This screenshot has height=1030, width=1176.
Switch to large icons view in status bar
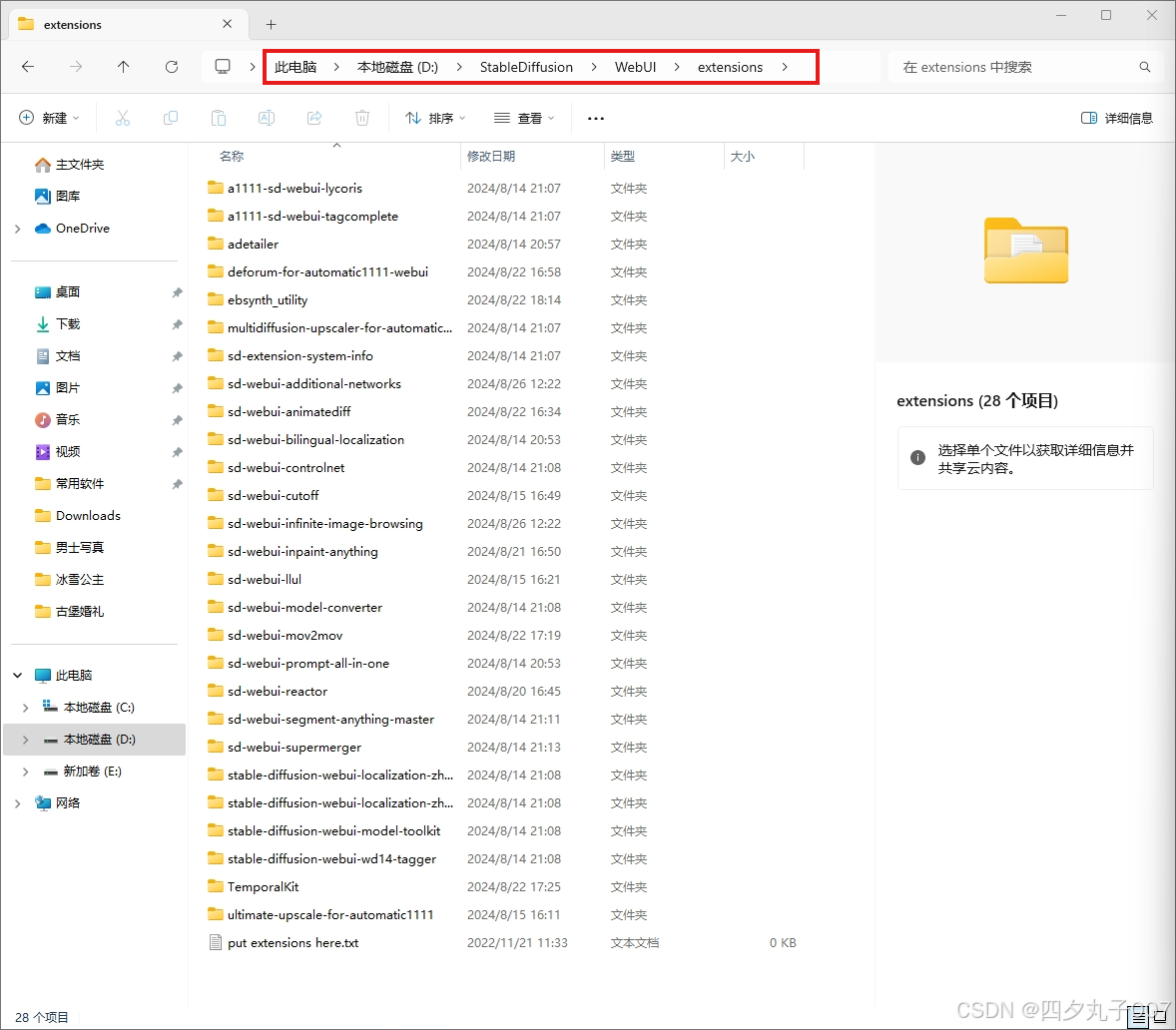click(1160, 1017)
